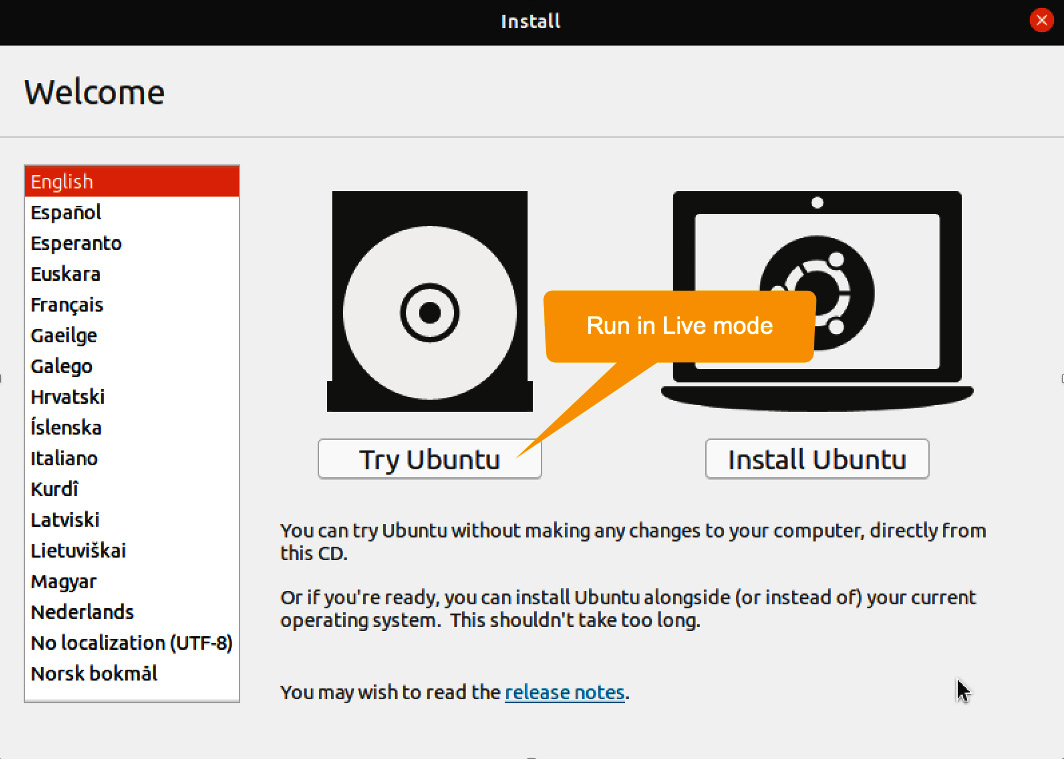Select Kurdî in the language list
Viewport: 1064px width, 759px height.
[x=132, y=489]
